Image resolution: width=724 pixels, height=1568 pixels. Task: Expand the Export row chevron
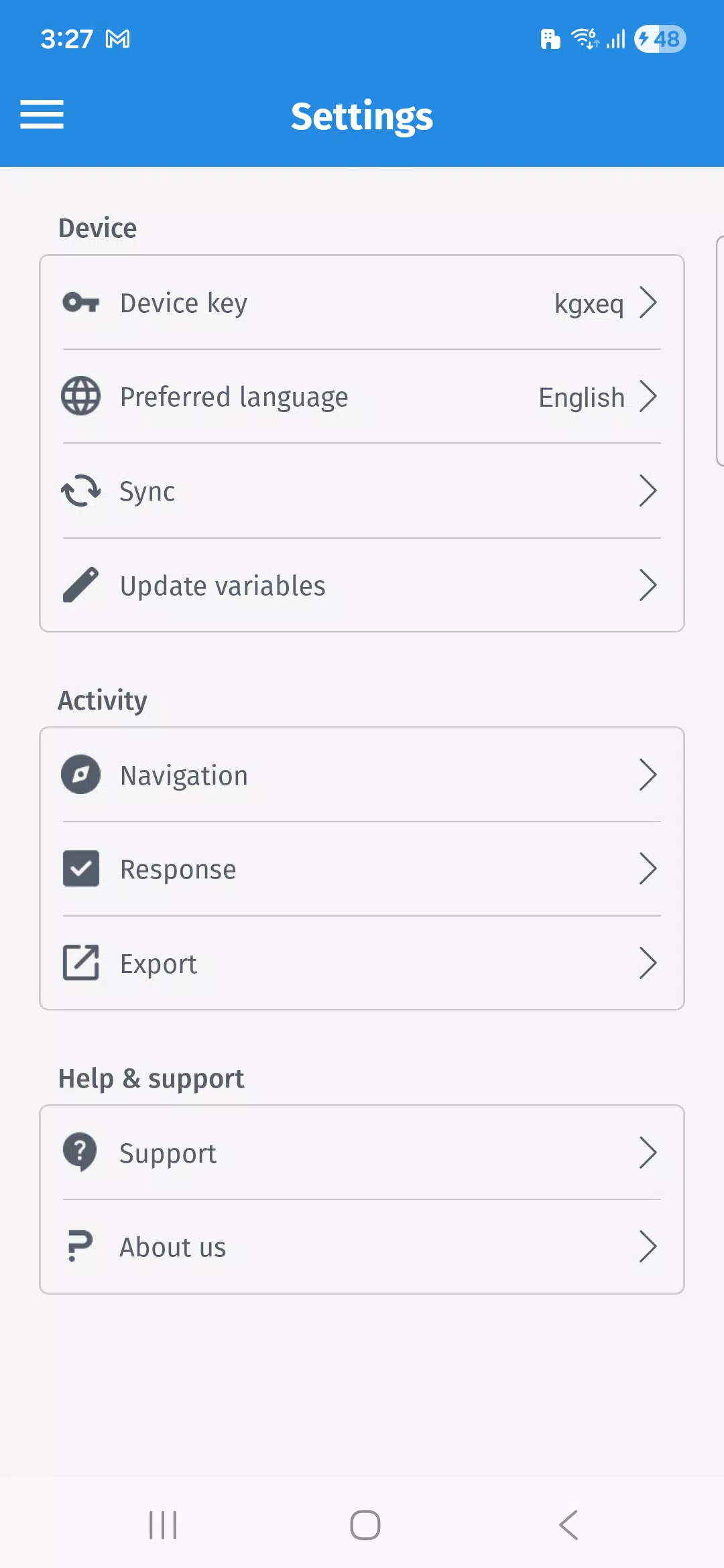(648, 963)
